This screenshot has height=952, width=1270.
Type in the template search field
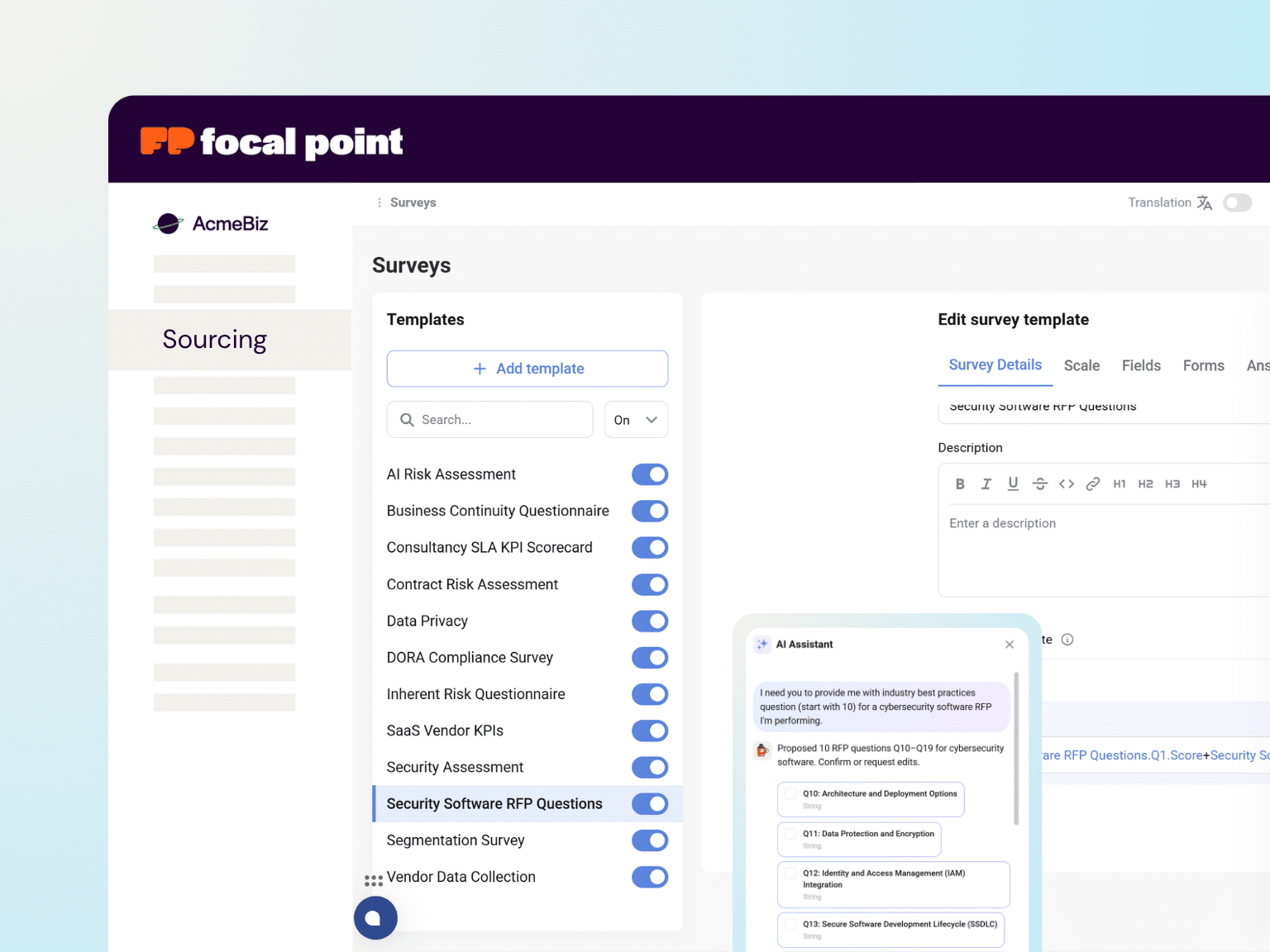pyautogui.click(x=489, y=419)
